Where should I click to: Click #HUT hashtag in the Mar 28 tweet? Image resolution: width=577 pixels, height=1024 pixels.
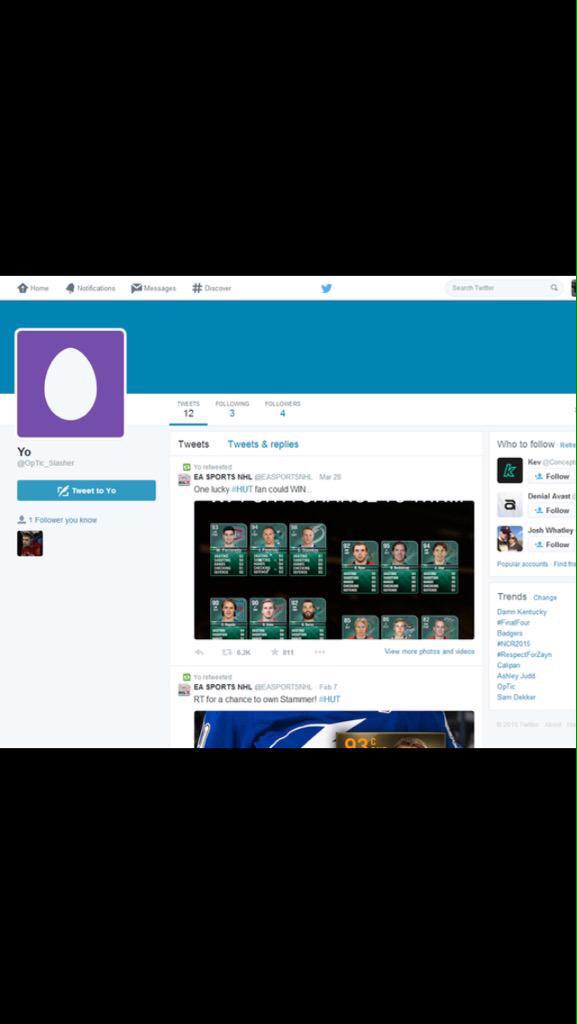pyautogui.click(x=242, y=489)
